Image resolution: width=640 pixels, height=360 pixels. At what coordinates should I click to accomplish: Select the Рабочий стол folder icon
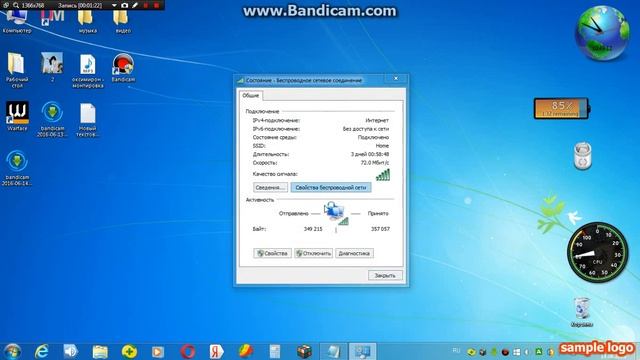tap(17, 70)
